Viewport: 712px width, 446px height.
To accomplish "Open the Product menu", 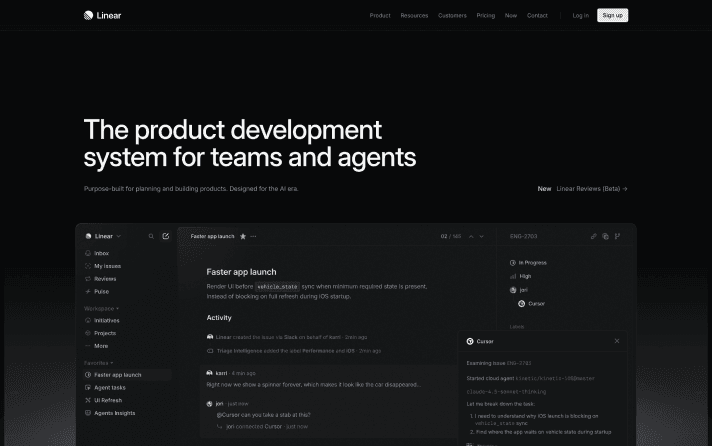I will tap(380, 15).
